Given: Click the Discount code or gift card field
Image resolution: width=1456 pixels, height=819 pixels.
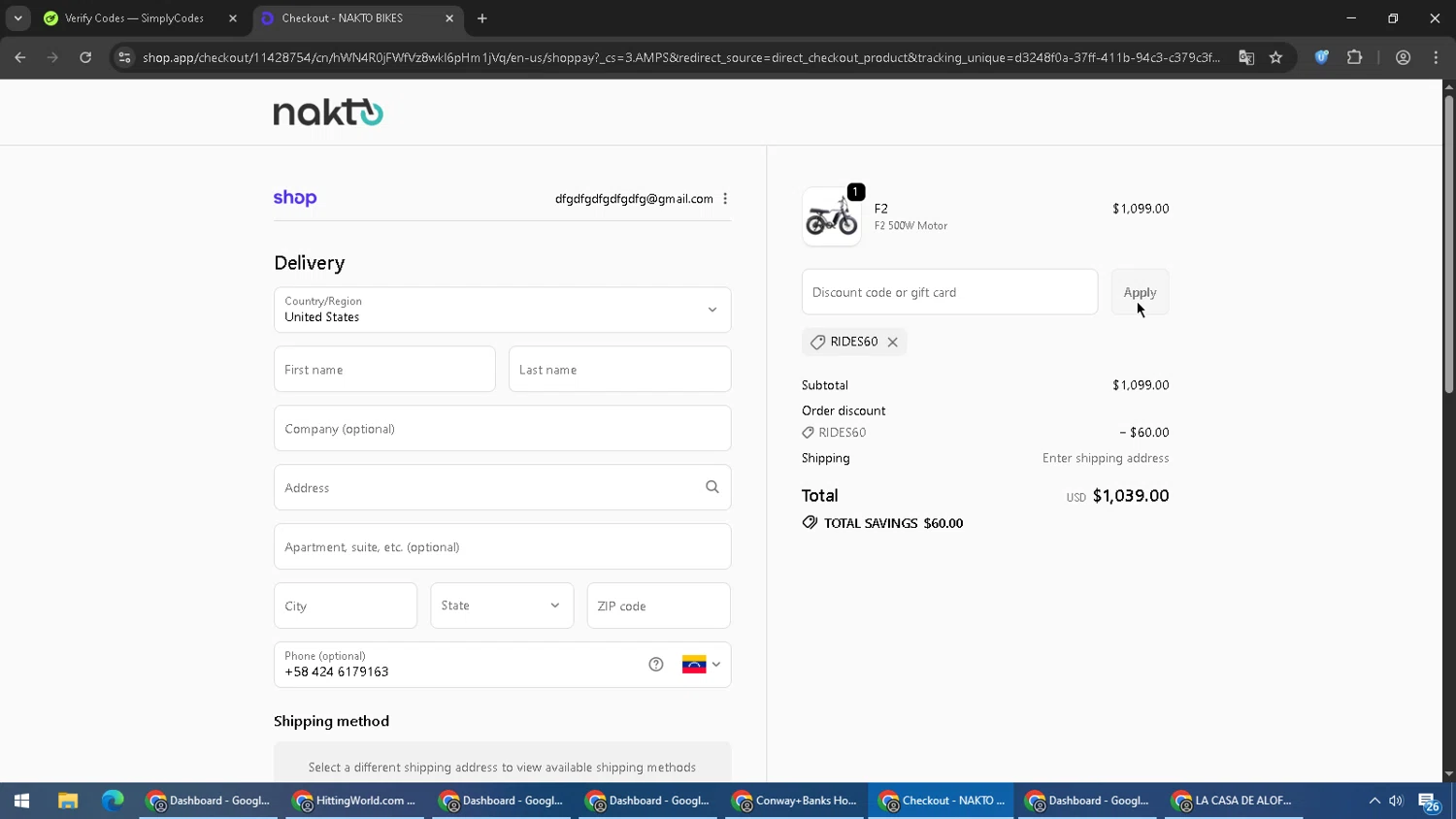Looking at the screenshot, I should 949,292.
